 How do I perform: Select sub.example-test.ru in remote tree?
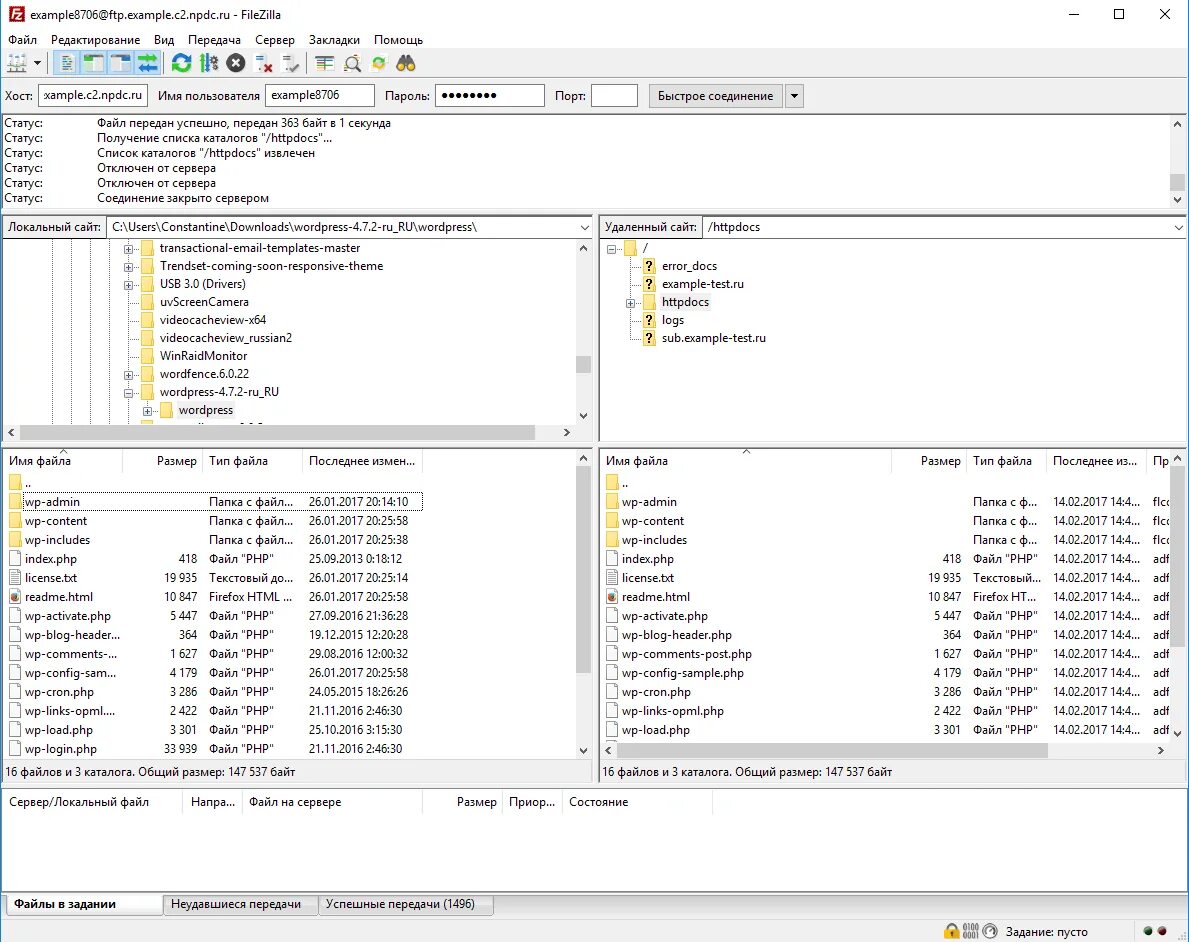coord(714,338)
